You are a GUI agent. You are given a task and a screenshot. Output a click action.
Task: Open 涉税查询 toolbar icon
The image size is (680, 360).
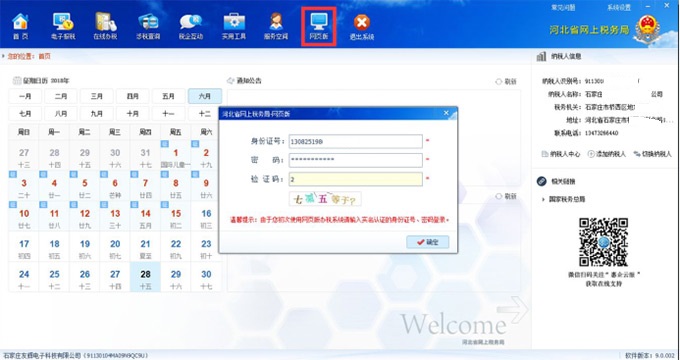point(148,26)
